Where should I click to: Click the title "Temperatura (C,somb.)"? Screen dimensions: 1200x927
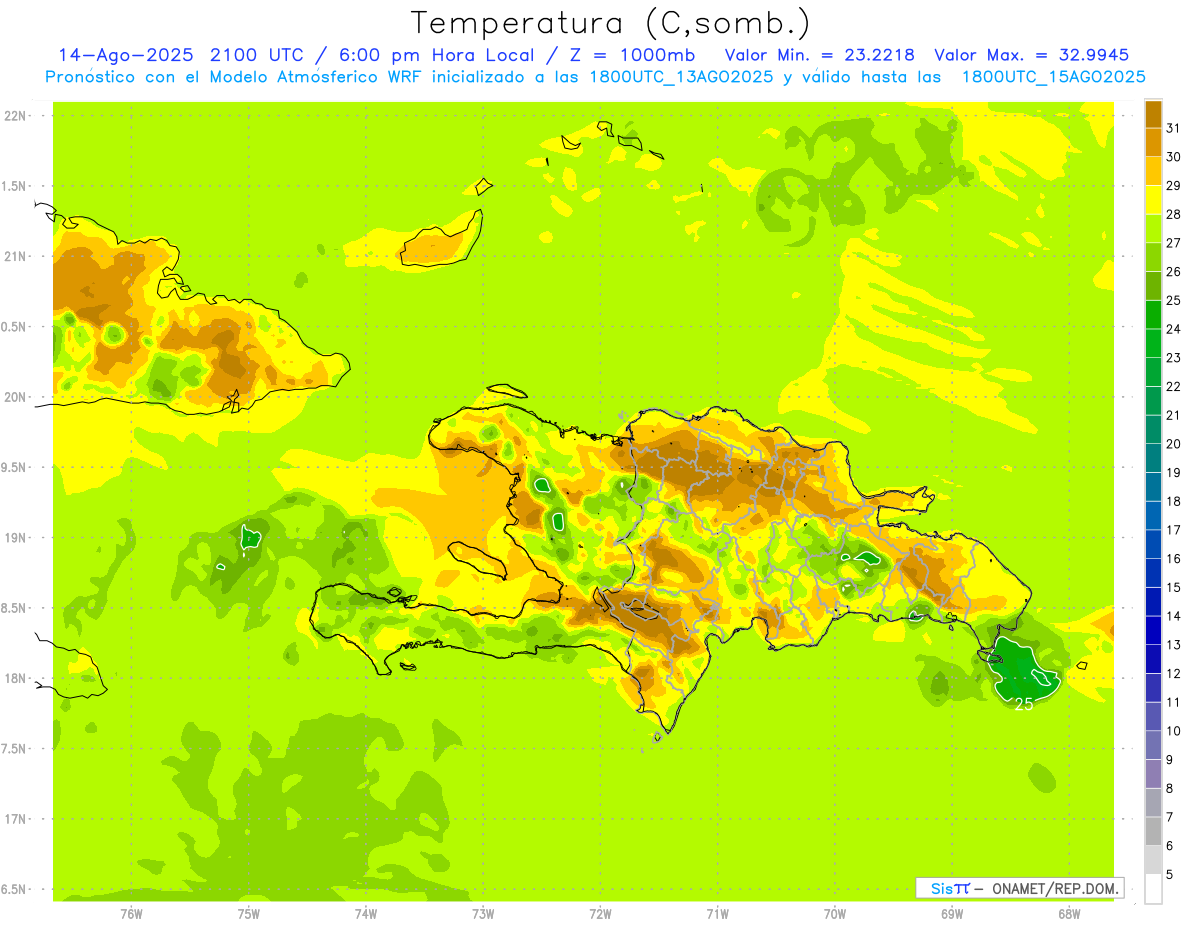coord(611,23)
